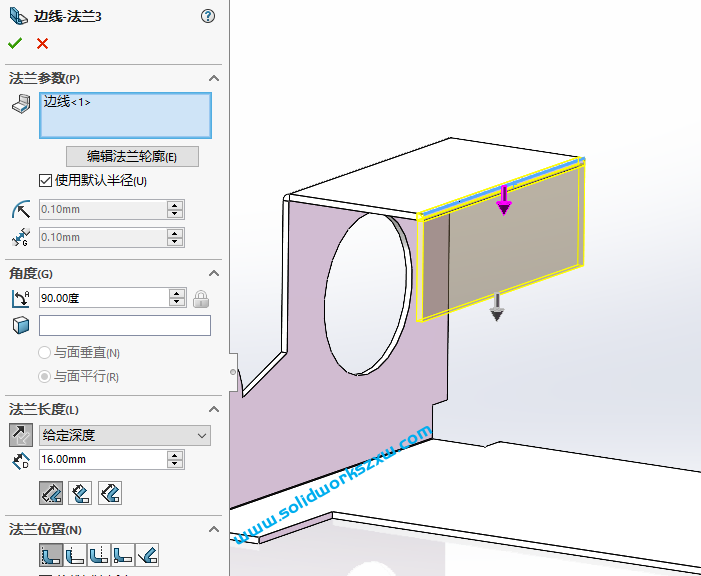
Task: Increase flange length with the up spinner arrow
Action: click(x=175, y=455)
